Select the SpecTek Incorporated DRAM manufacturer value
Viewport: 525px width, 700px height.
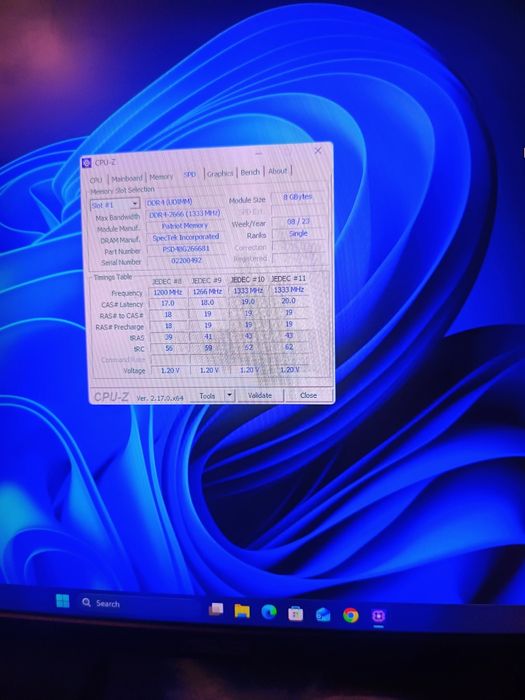coord(185,238)
